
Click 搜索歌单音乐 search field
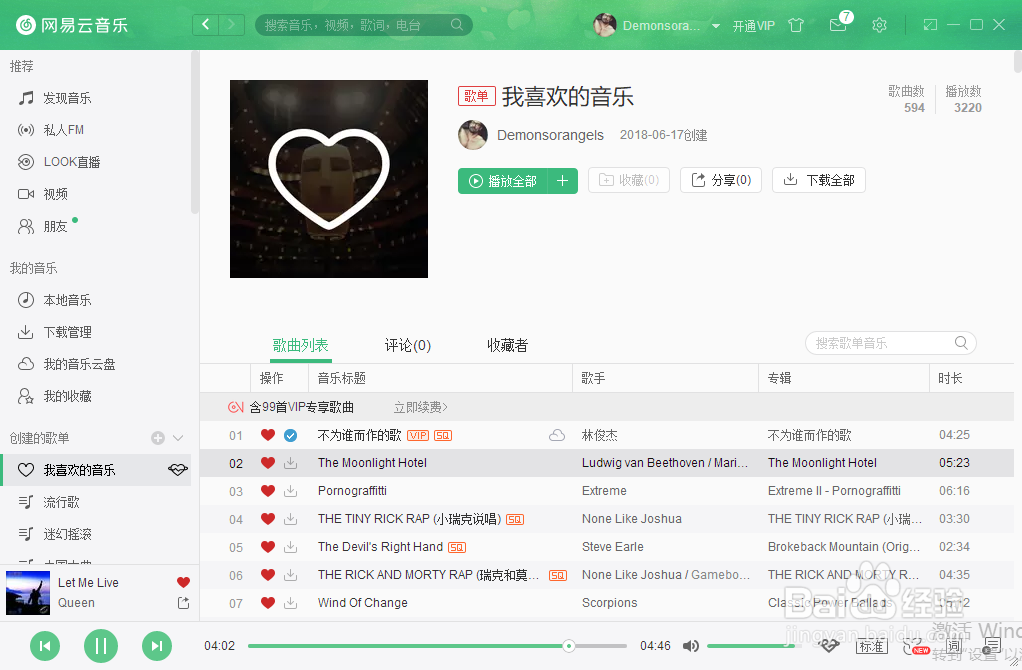coord(890,343)
